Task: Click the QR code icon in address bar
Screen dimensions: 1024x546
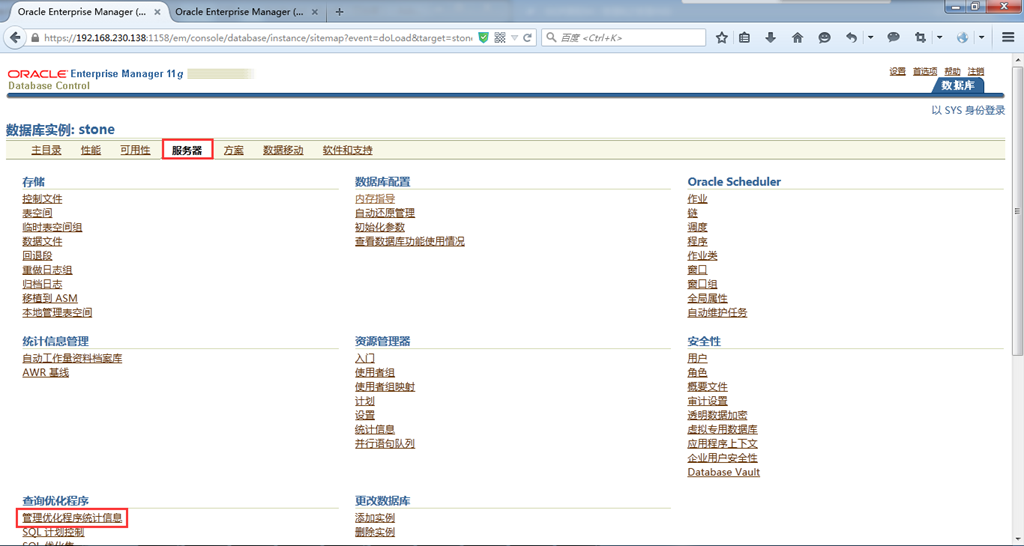Action: 500,38
